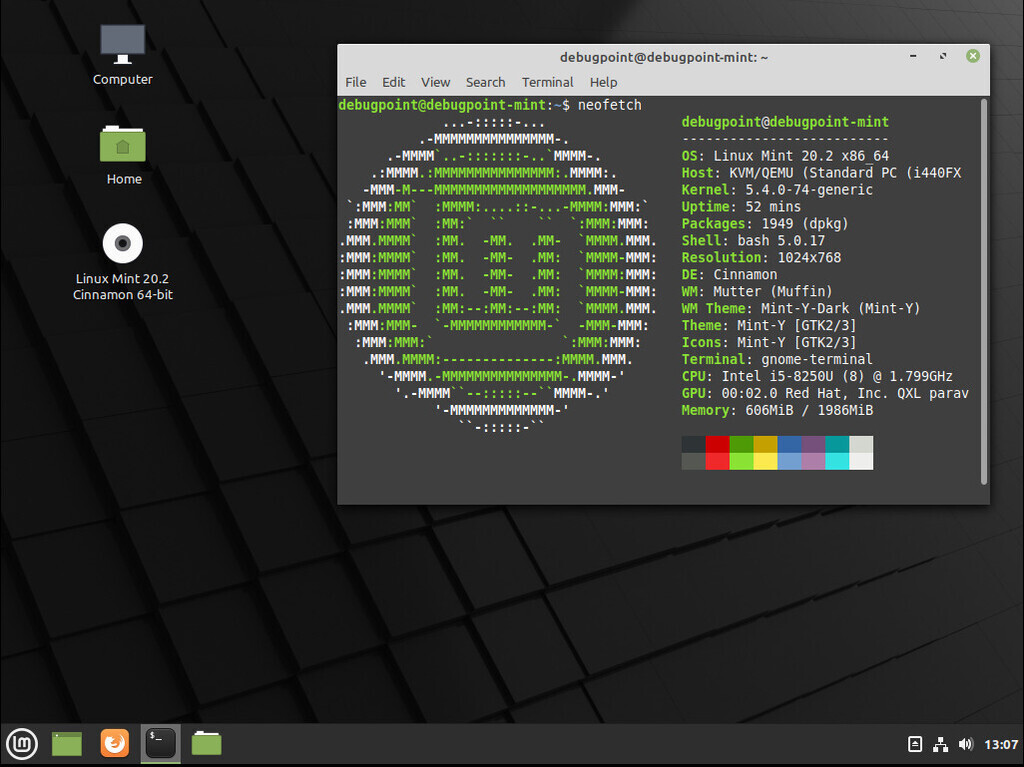The height and width of the screenshot is (767, 1024).
Task: Open the terminal File menu
Action: click(355, 82)
